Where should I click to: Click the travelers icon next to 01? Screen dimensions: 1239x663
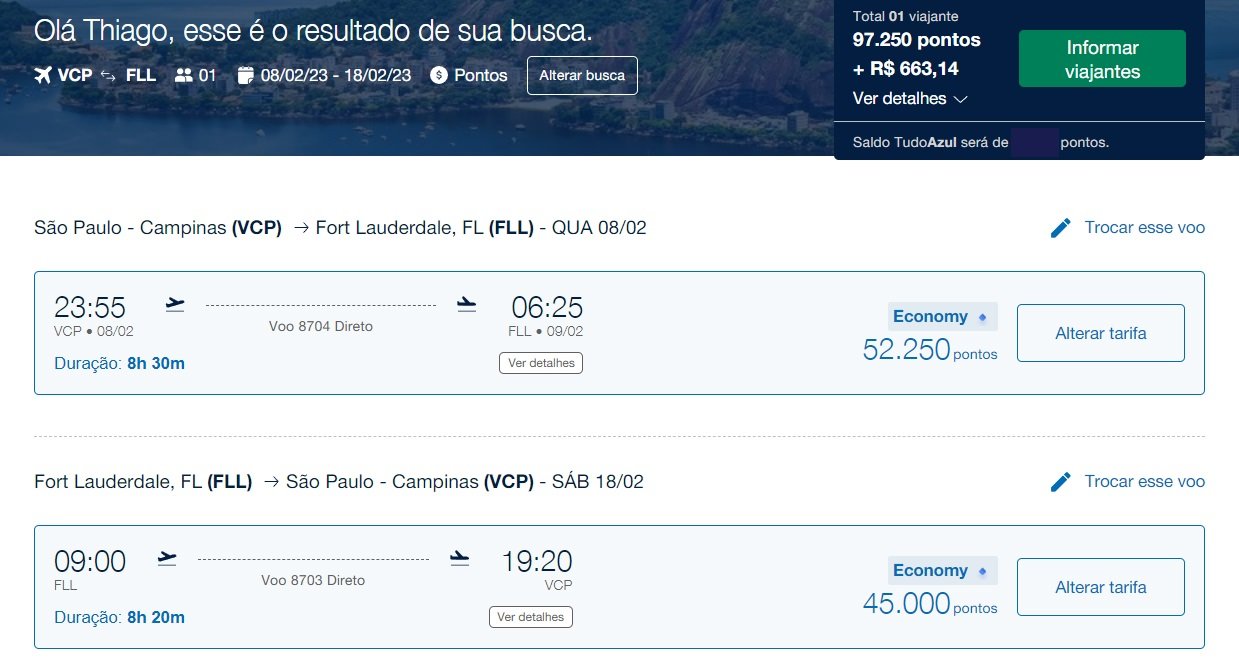pyautogui.click(x=183, y=75)
